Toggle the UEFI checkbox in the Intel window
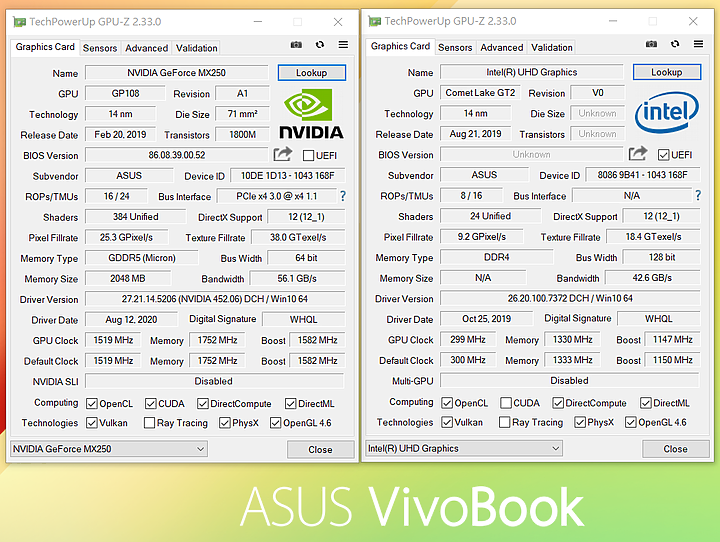This screenshot has height=542, width=720. (664, 155)
